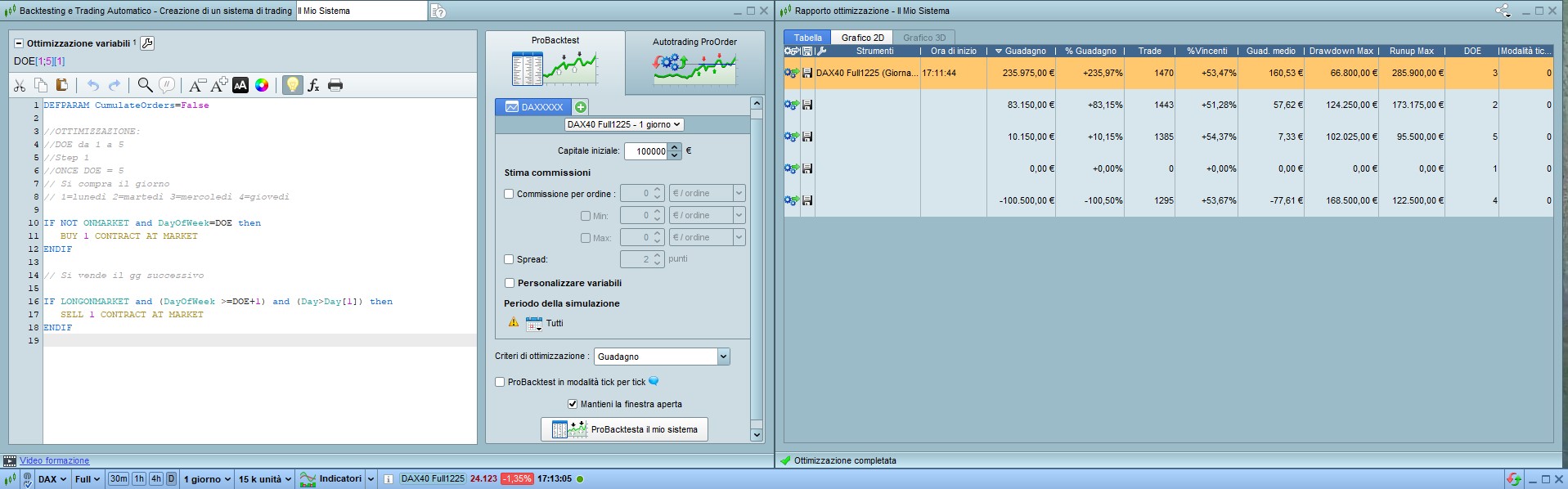Open the help icon beside the system name

[438, 11]
